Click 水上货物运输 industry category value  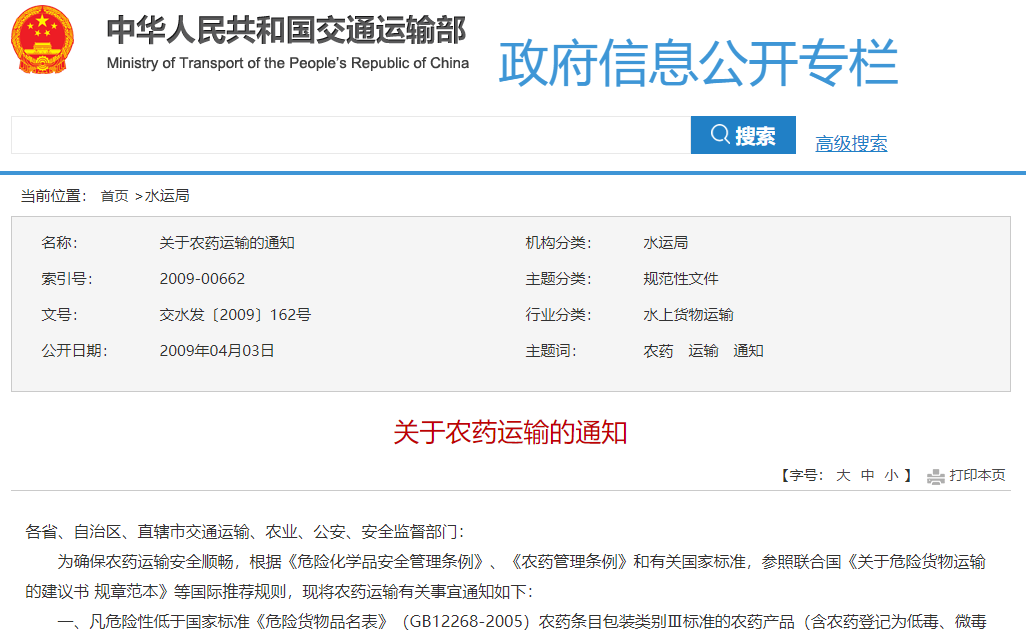click(x=688, y=315)
